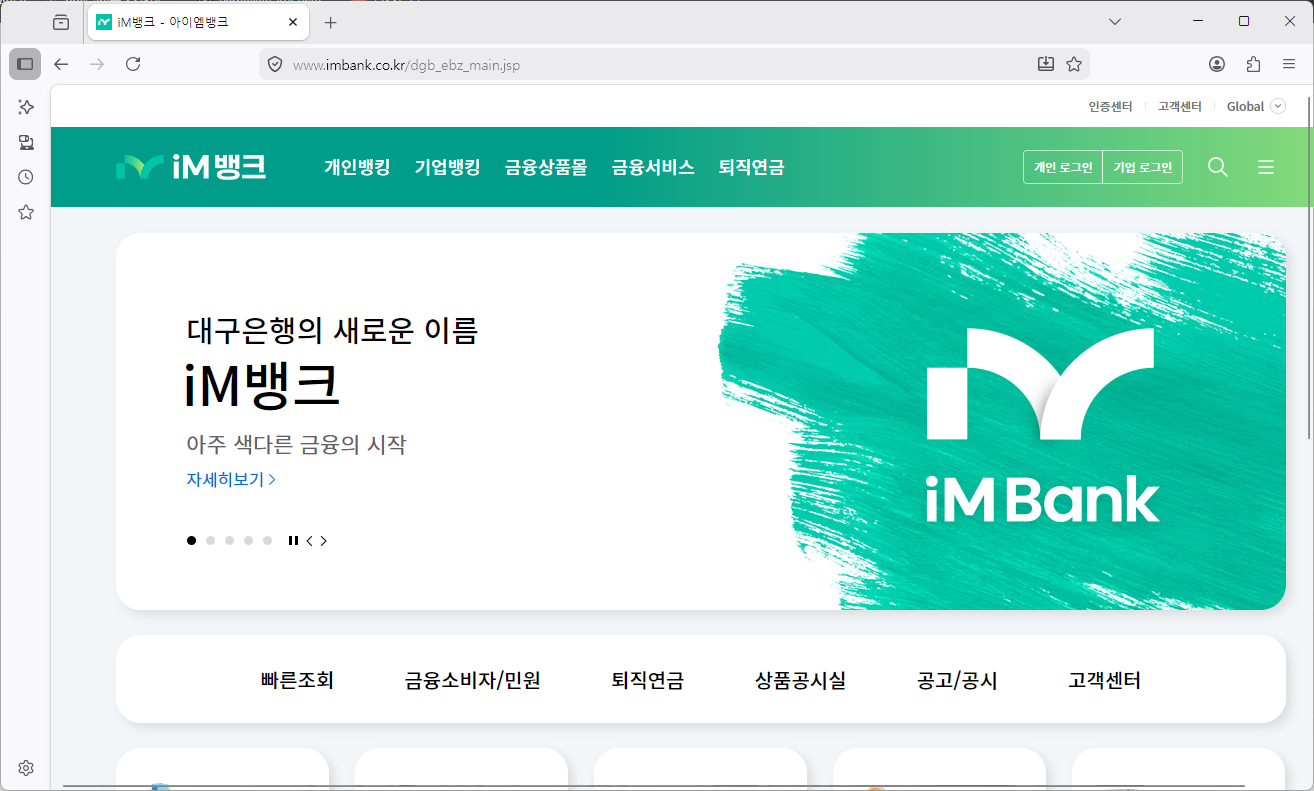This screenshot has height=791, width=1314.
Task: Click the 개인 로그인 button
Action: (1063, 167)
